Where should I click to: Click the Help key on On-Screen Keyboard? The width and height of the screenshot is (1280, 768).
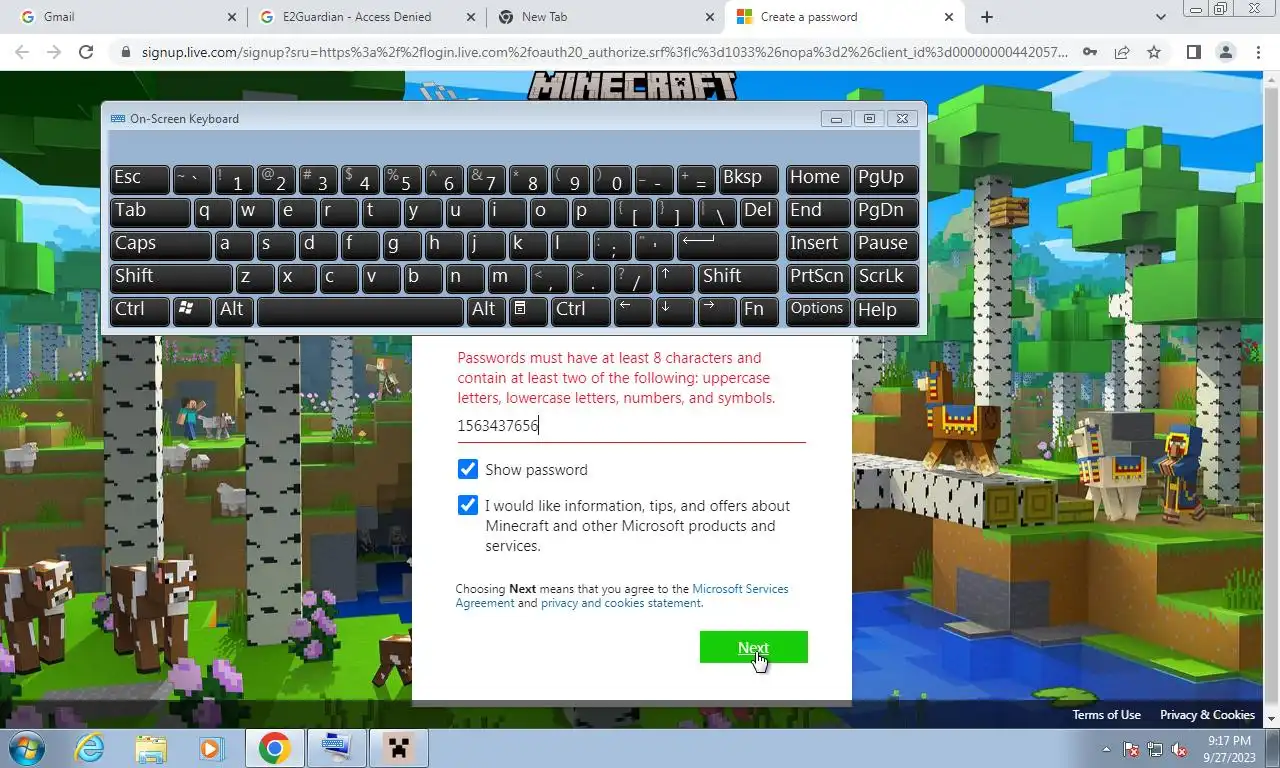(x=886, y=311)
